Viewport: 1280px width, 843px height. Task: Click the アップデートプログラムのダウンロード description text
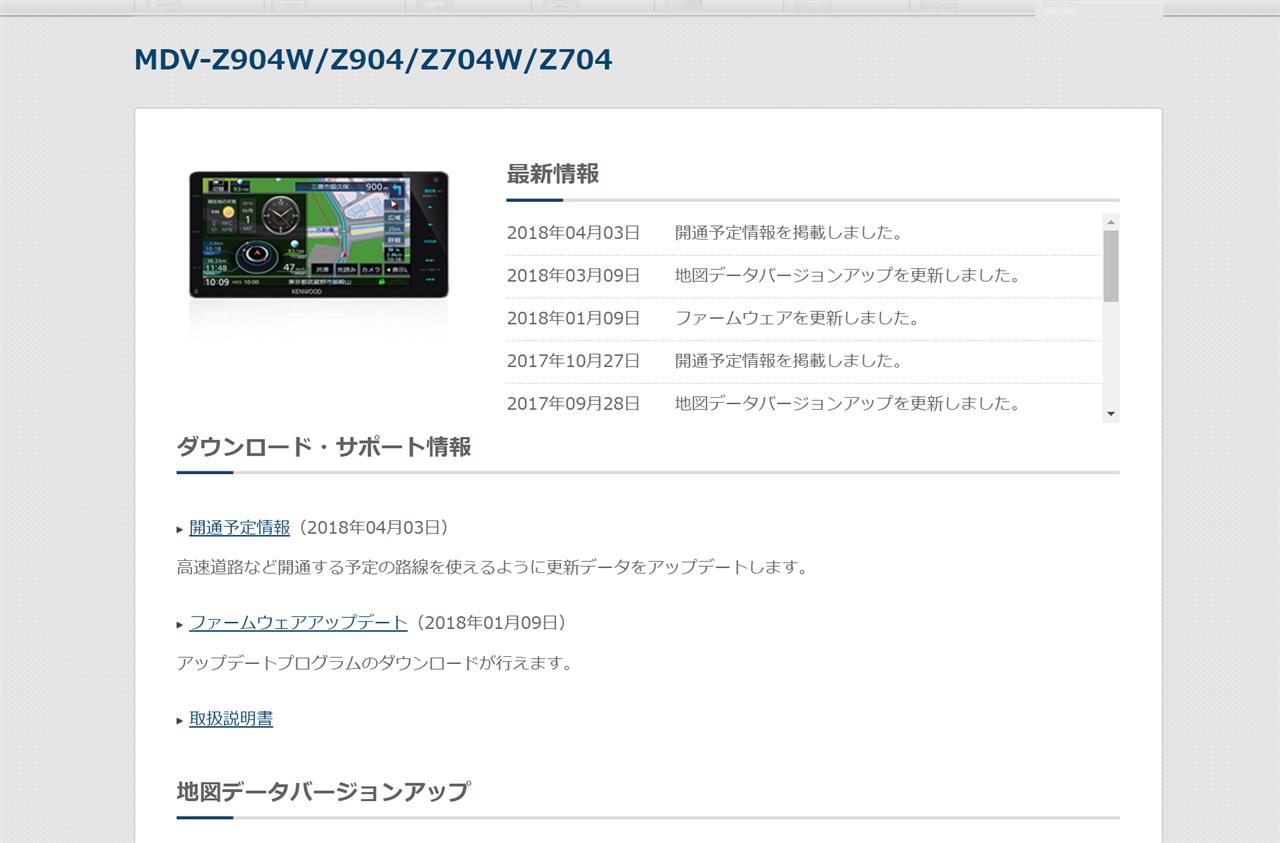[x=374, y=663]
